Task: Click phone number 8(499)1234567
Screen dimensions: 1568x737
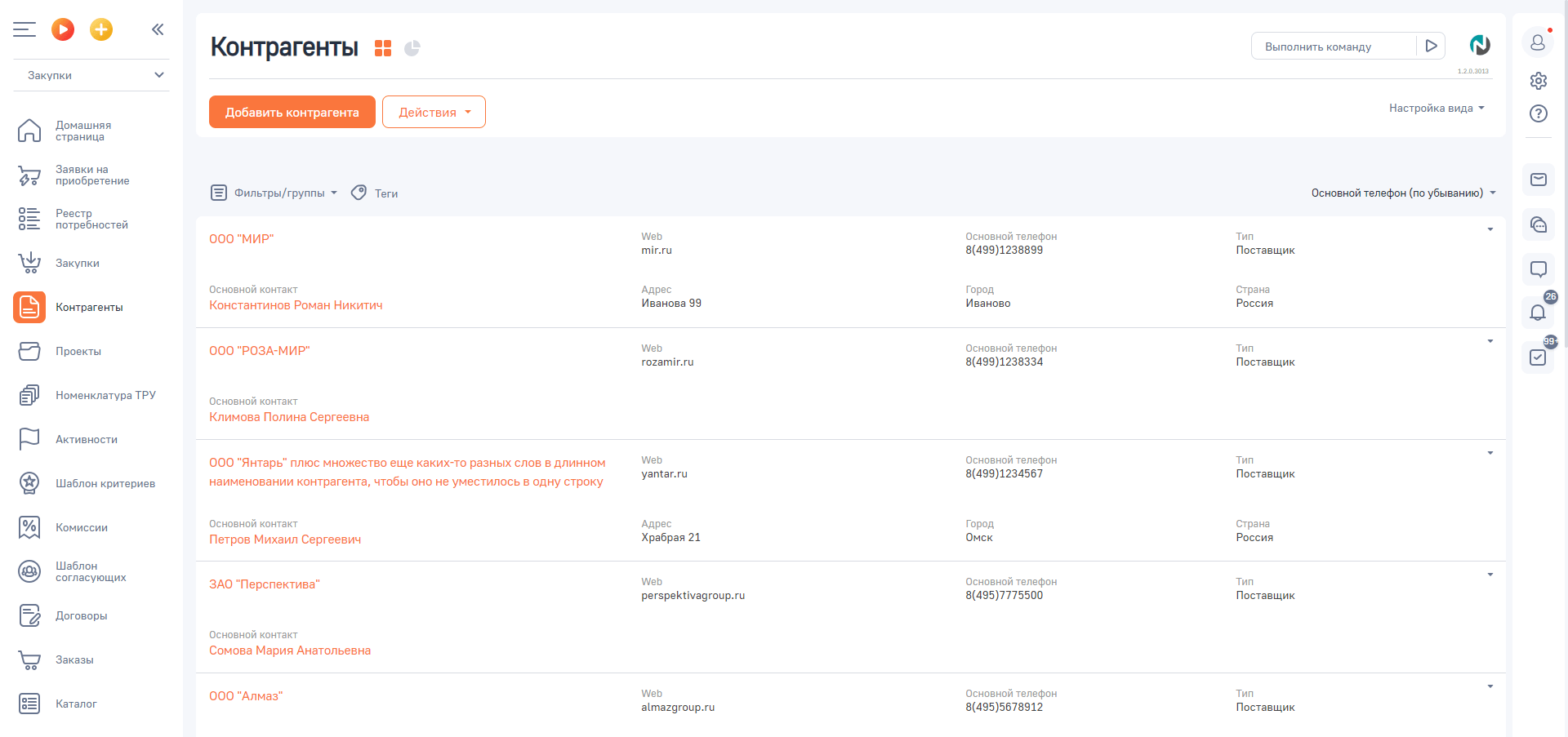Action: click(1004, 474)
